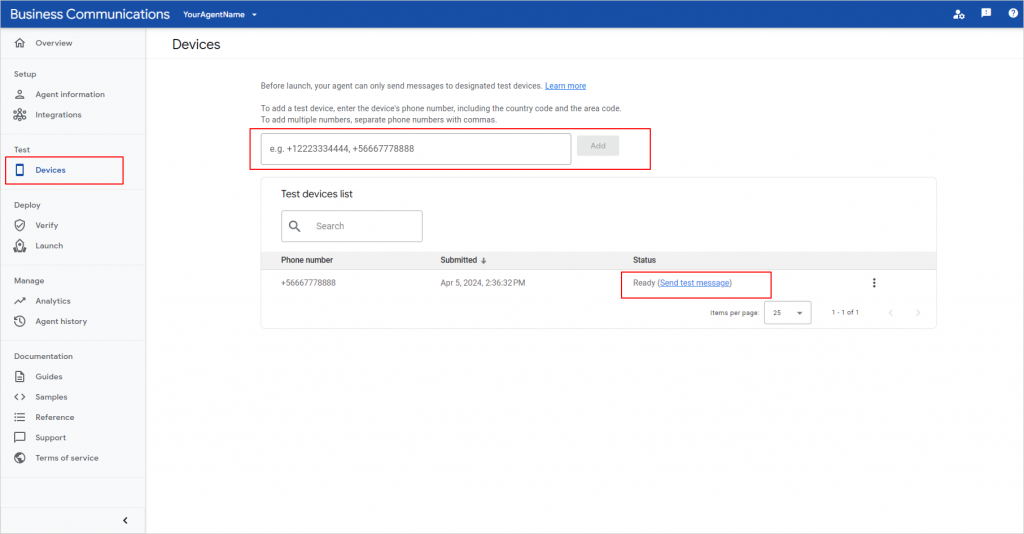Screen dimensions: 1024x534
Task: Click the Launch rocket icon
Action: pos(20,245)
